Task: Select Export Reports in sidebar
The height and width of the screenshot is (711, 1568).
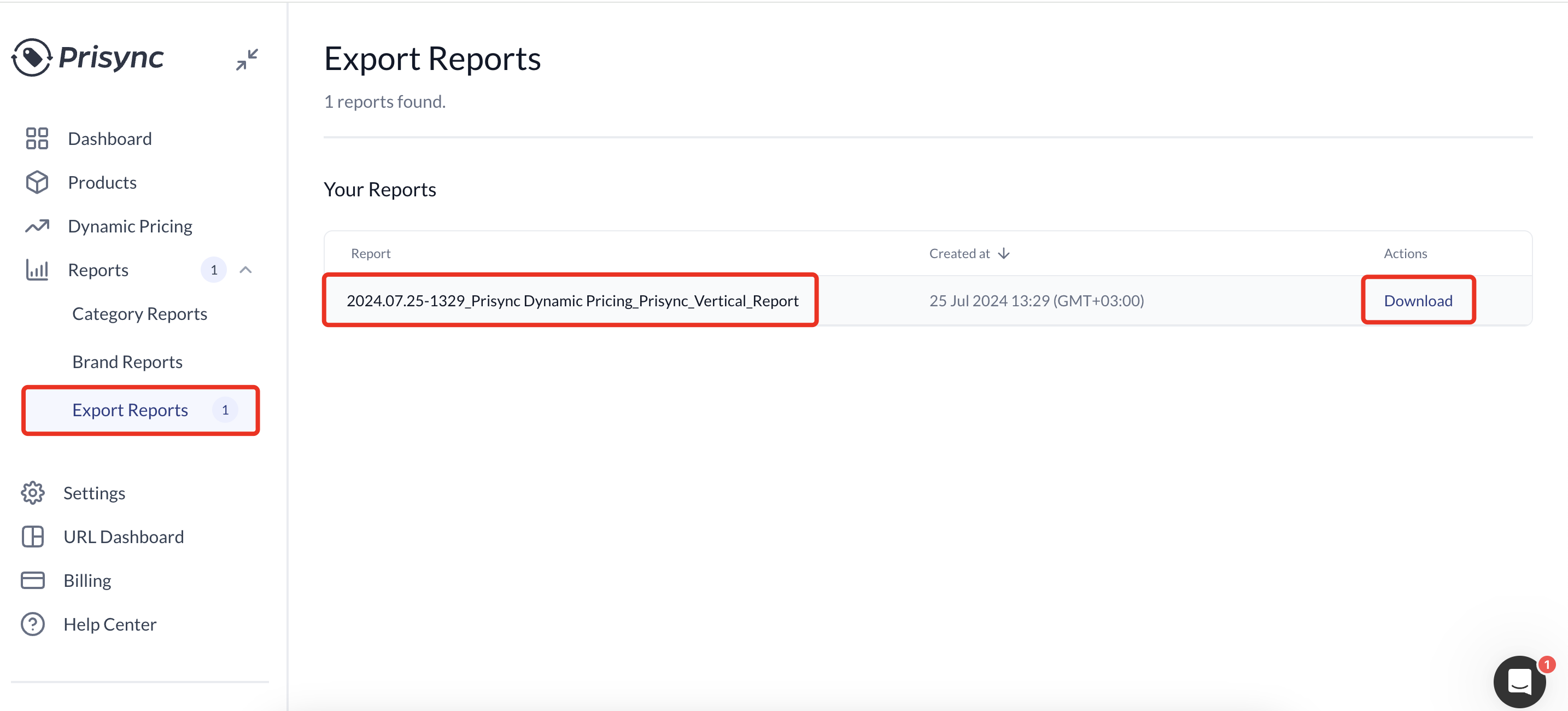Action: click(141, 410)
